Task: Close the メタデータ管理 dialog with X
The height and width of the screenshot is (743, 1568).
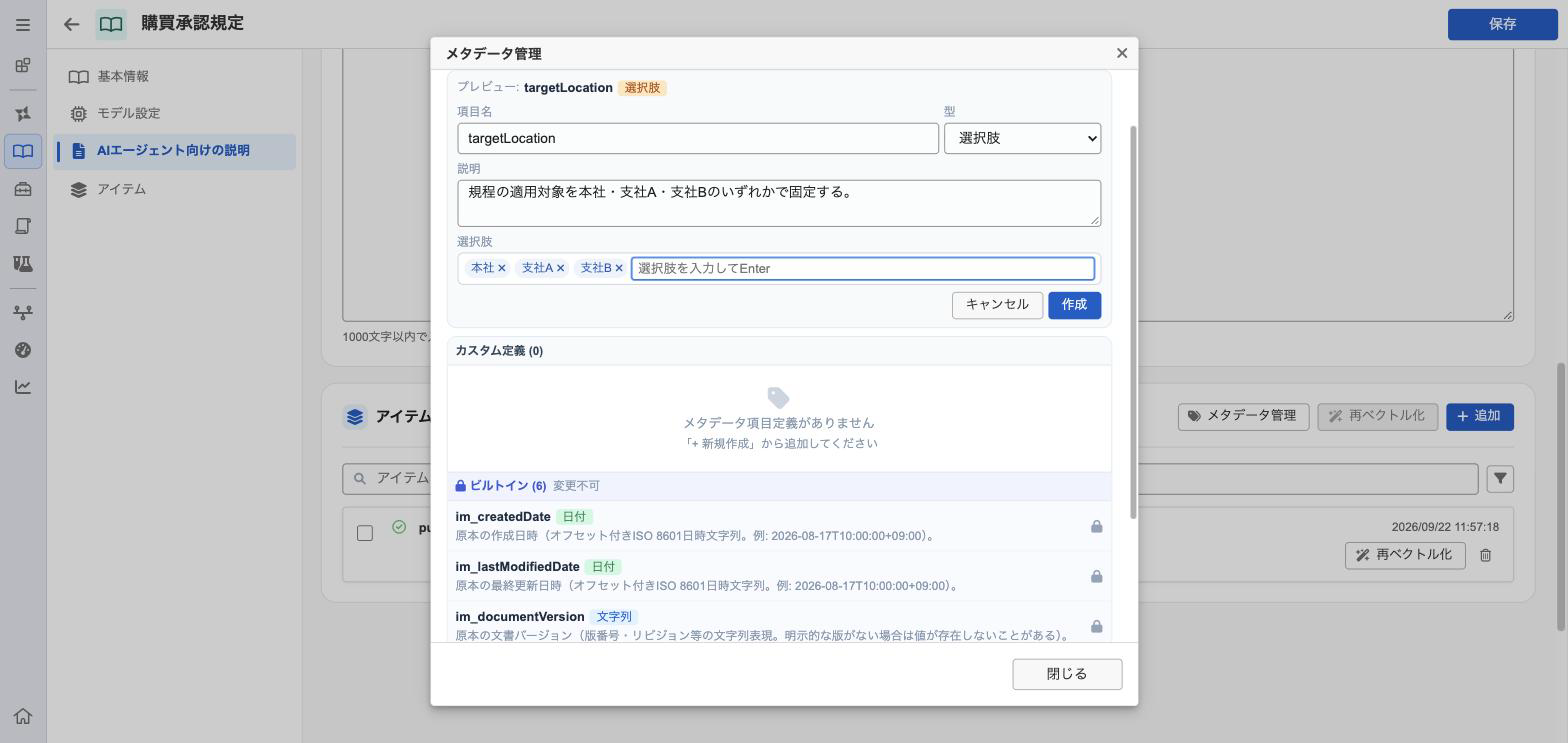Action: click(x=1121, y=53)
